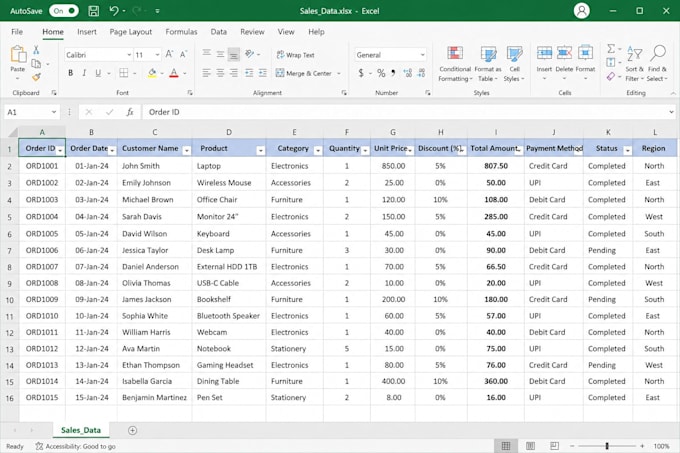
Task: Toggle Wrap Text
Action: pyautogui.click(x=295, y=55)
